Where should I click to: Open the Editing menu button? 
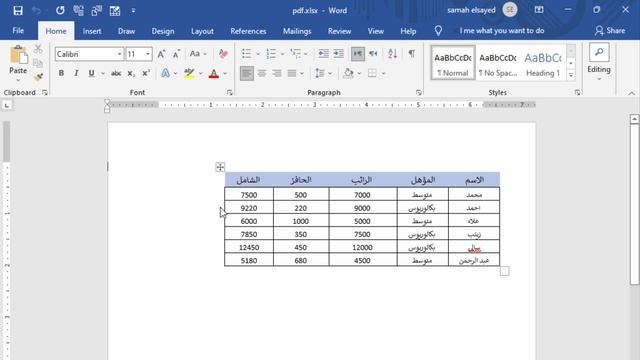[599, 62]
